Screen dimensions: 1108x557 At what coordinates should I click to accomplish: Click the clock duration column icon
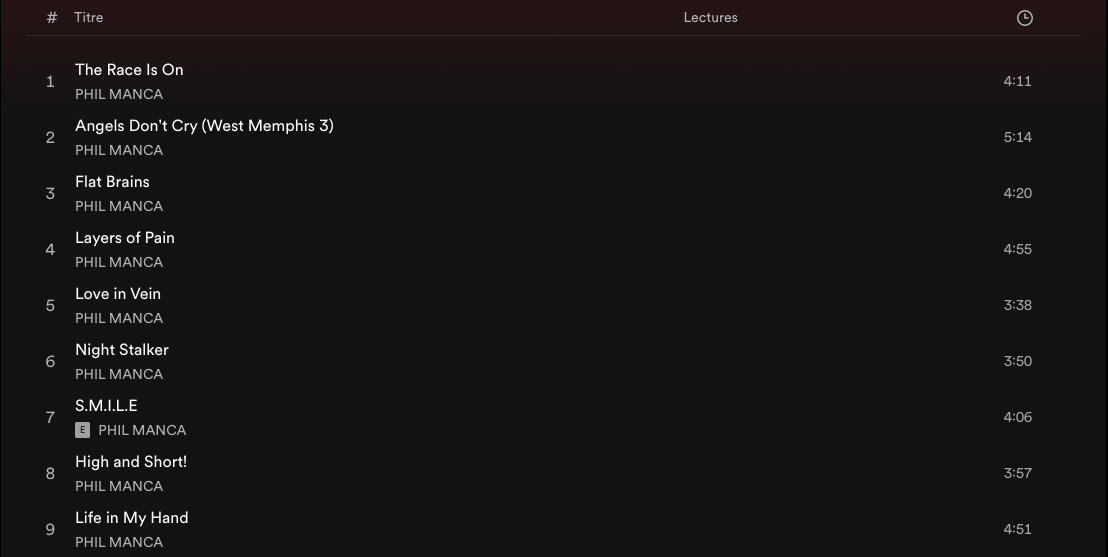tap(1024, 18)
